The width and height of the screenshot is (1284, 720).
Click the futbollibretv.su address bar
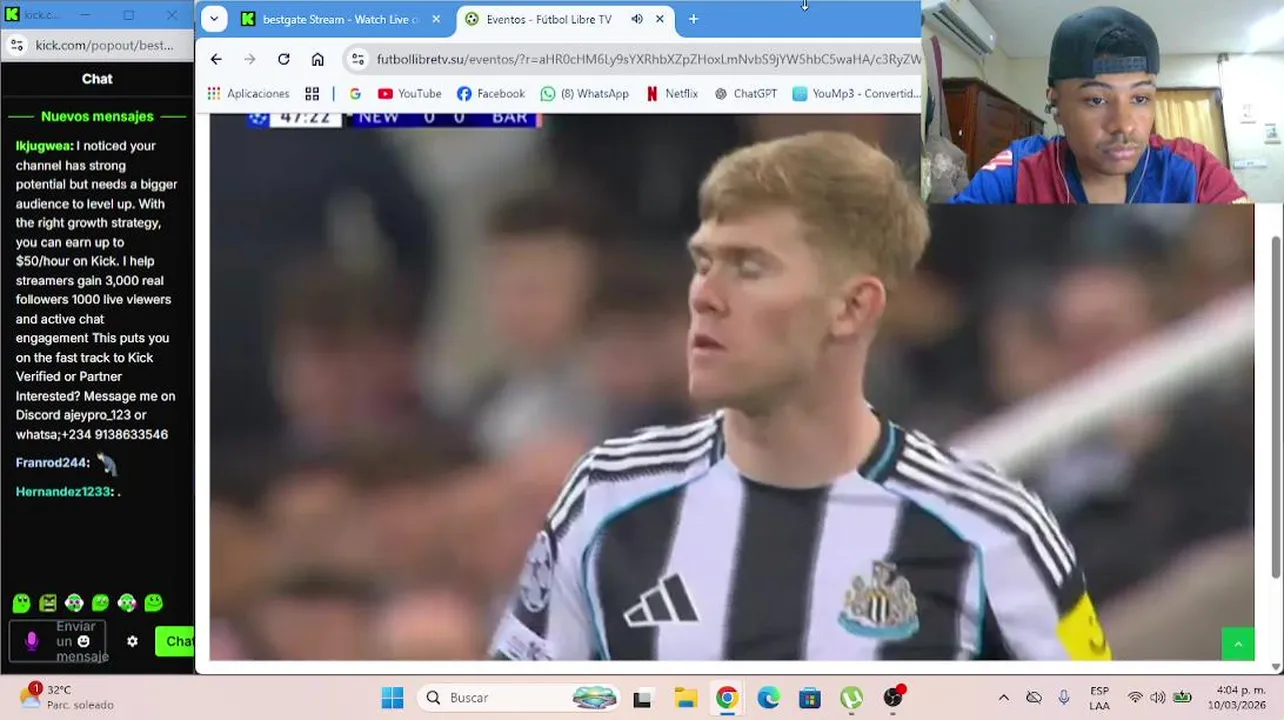point(646,59)
